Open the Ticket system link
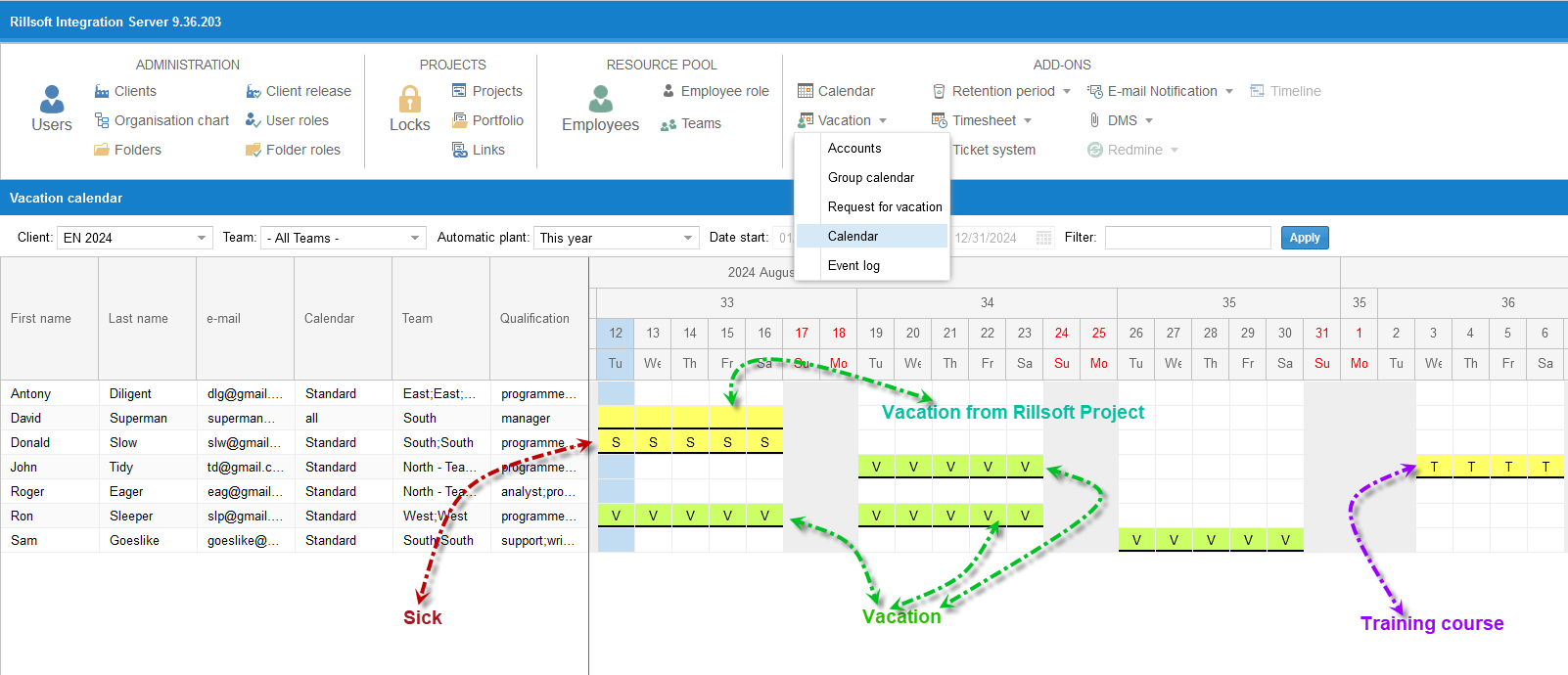1568x675 pixels. (993, 150)
